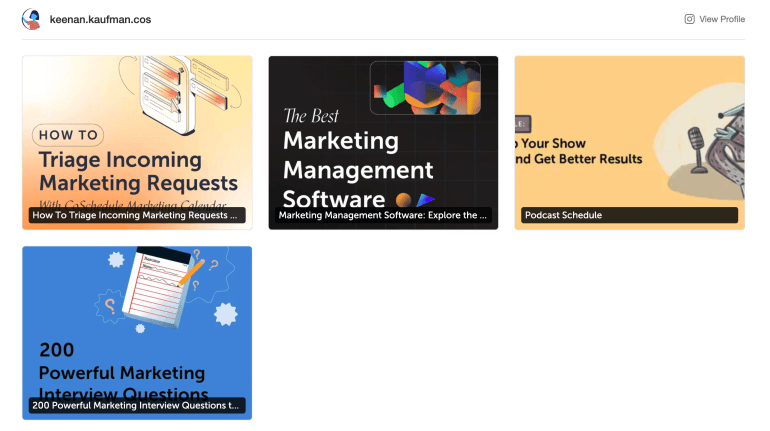The width and height of the screenshot is (770, 431).
Task: Click the 'How To Triage Incoming Marketing Requests ...' caption
Action: coord(137,215)
